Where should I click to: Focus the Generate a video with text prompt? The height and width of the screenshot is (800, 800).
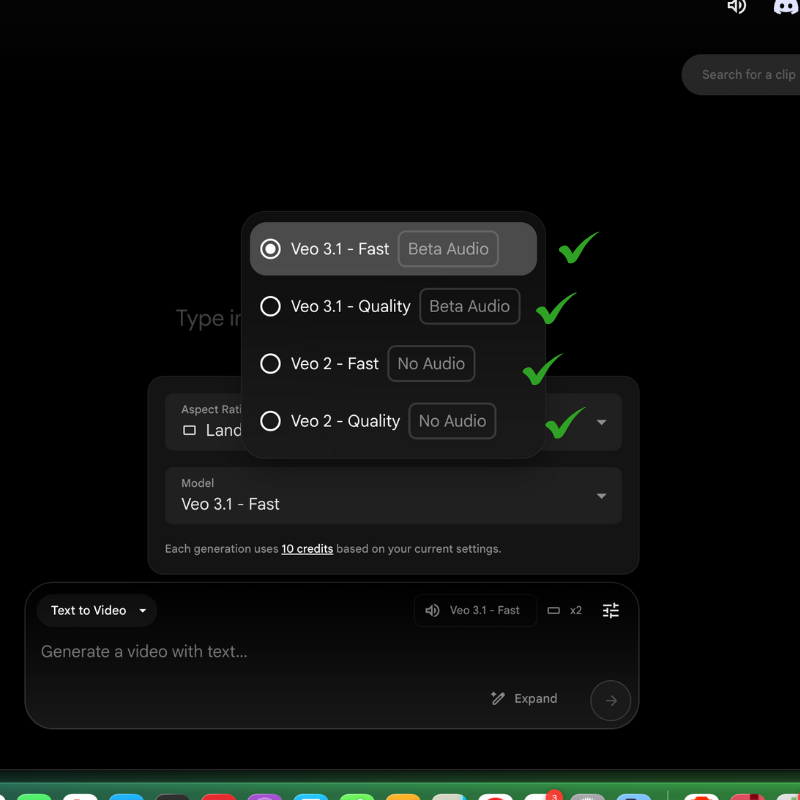[x=250, y=652]
